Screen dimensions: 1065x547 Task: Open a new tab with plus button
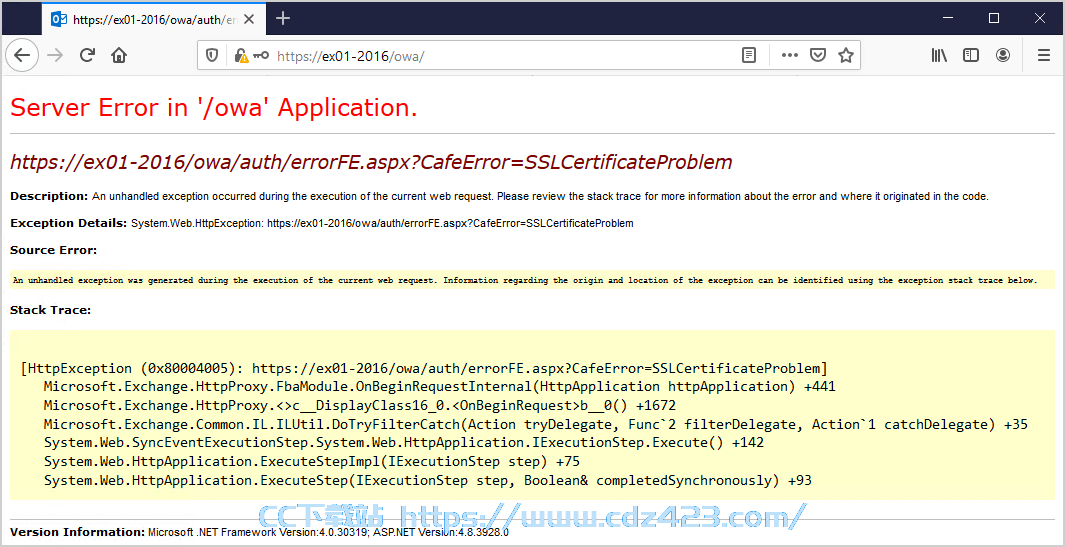tap(283, 18)
